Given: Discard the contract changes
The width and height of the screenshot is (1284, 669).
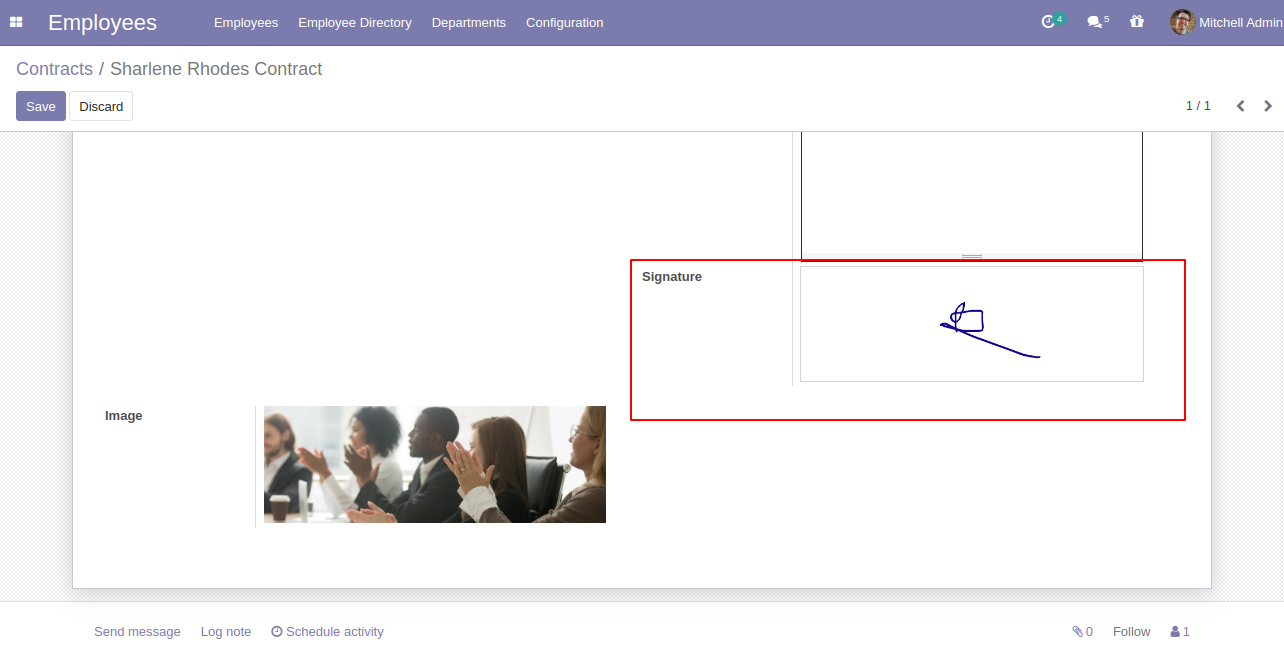Looking at the screenshot, I should pyautogui.click(x=101, y=106).
